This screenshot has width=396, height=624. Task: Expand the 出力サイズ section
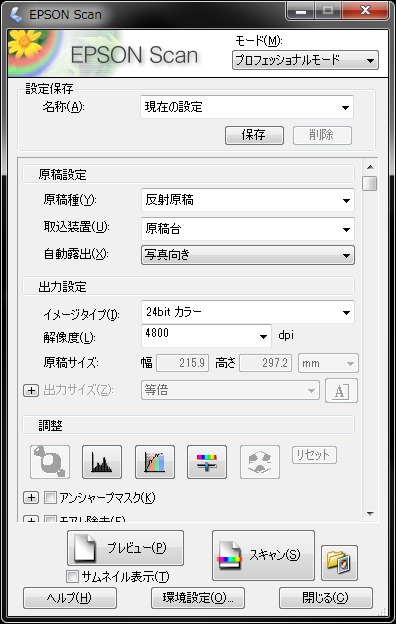tap(31, 390)
